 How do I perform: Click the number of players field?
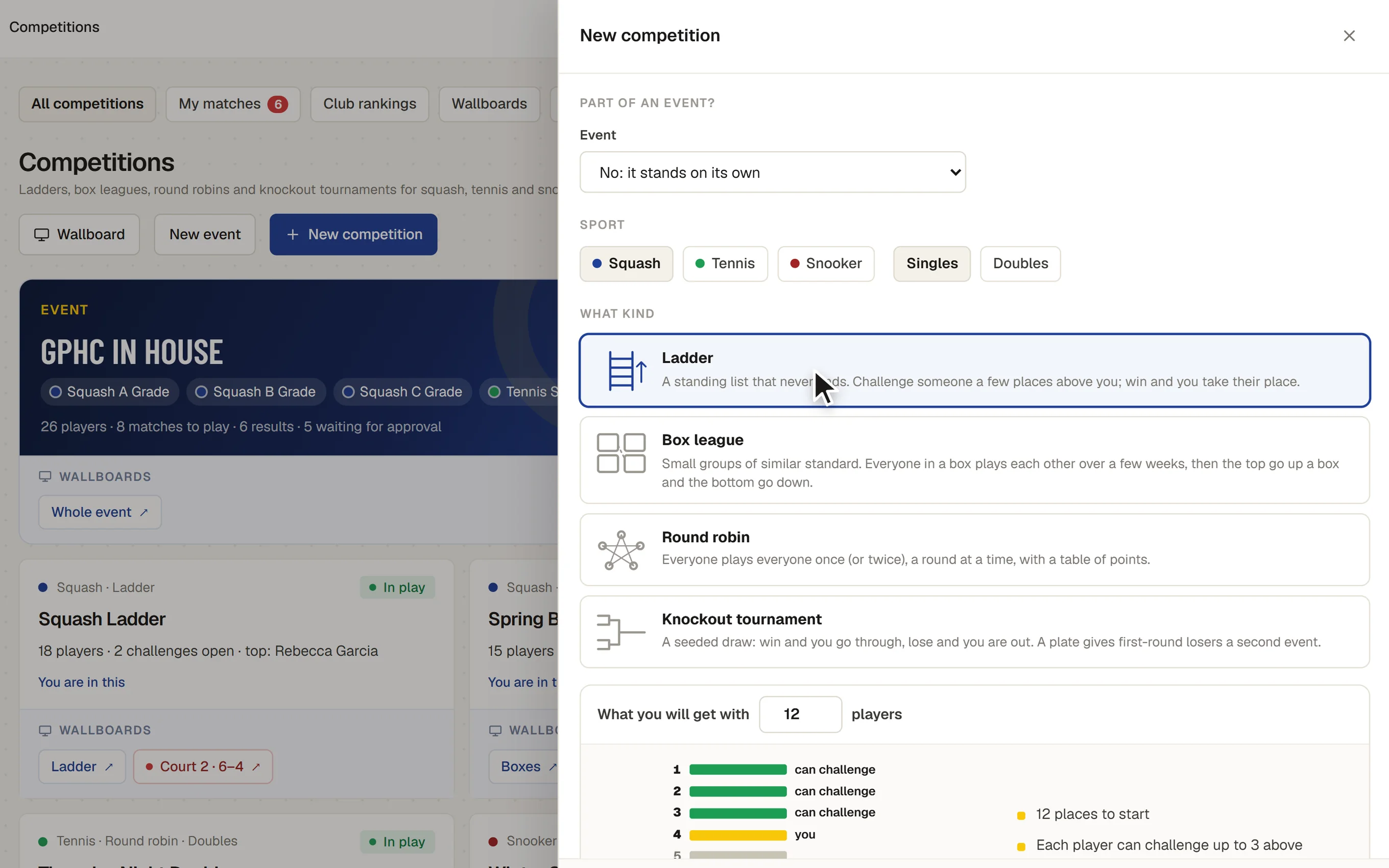[x=800, y=714]
